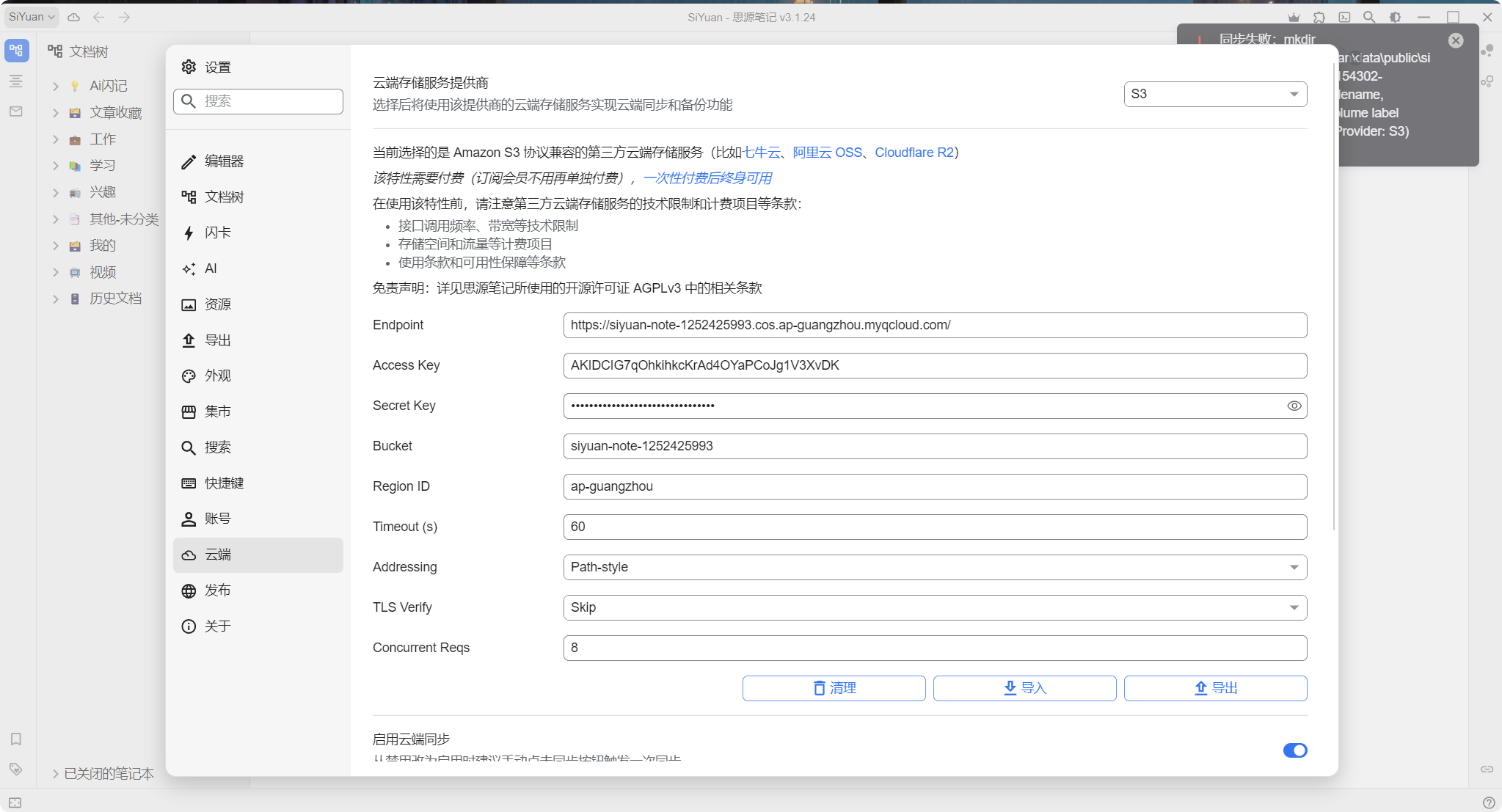1502x812 pixels.
Task: Switch to the 集市 settings section
Action: (217, 412)
